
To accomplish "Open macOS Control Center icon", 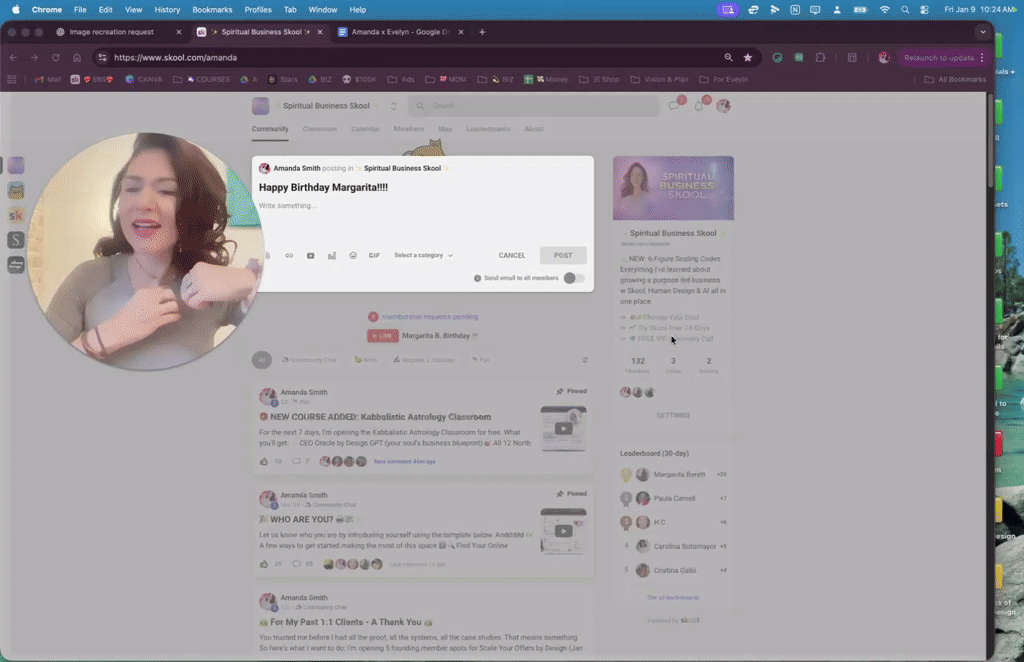I will click(x=924, y=10).
